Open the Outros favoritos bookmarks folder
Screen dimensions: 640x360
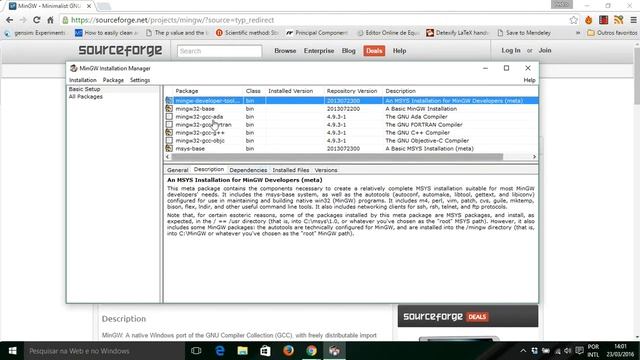click(612, 33)
